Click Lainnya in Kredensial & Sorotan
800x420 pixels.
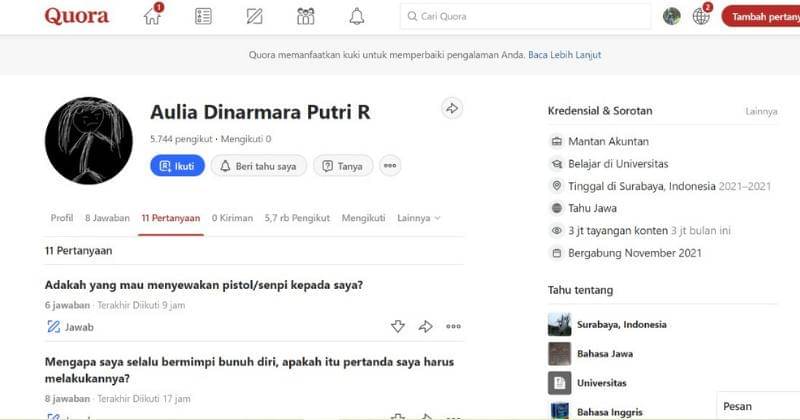tap(761, 111)
